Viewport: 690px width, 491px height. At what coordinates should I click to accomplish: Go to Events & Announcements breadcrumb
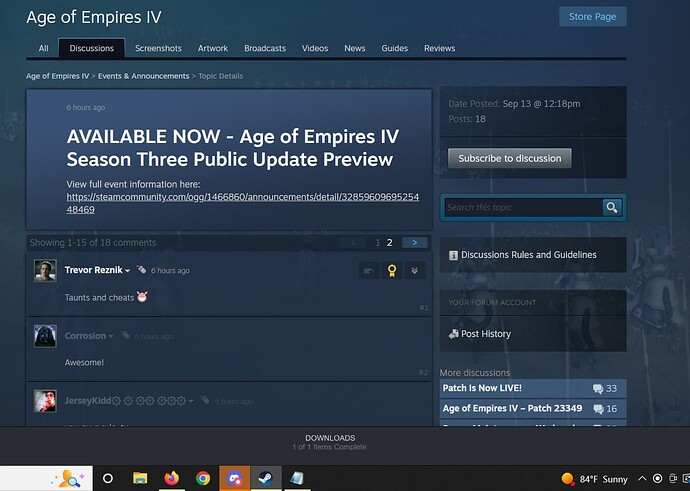pyautogui.click(x=143, y=76)
